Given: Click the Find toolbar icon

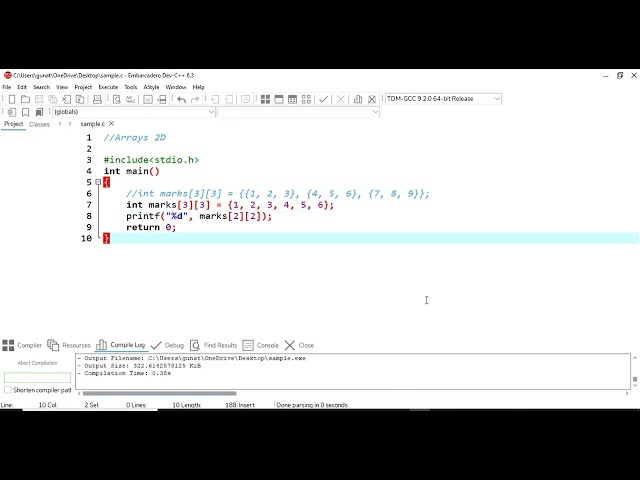Looking at the screenshot, I should 117,99.
